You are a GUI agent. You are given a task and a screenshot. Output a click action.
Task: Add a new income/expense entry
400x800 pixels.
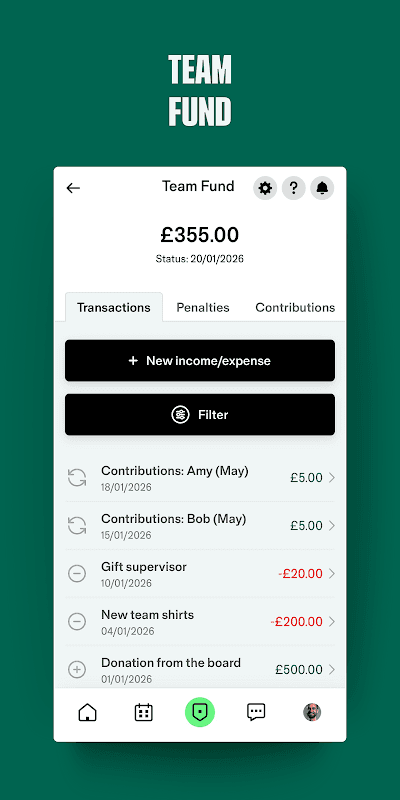[x=200, y=361]
